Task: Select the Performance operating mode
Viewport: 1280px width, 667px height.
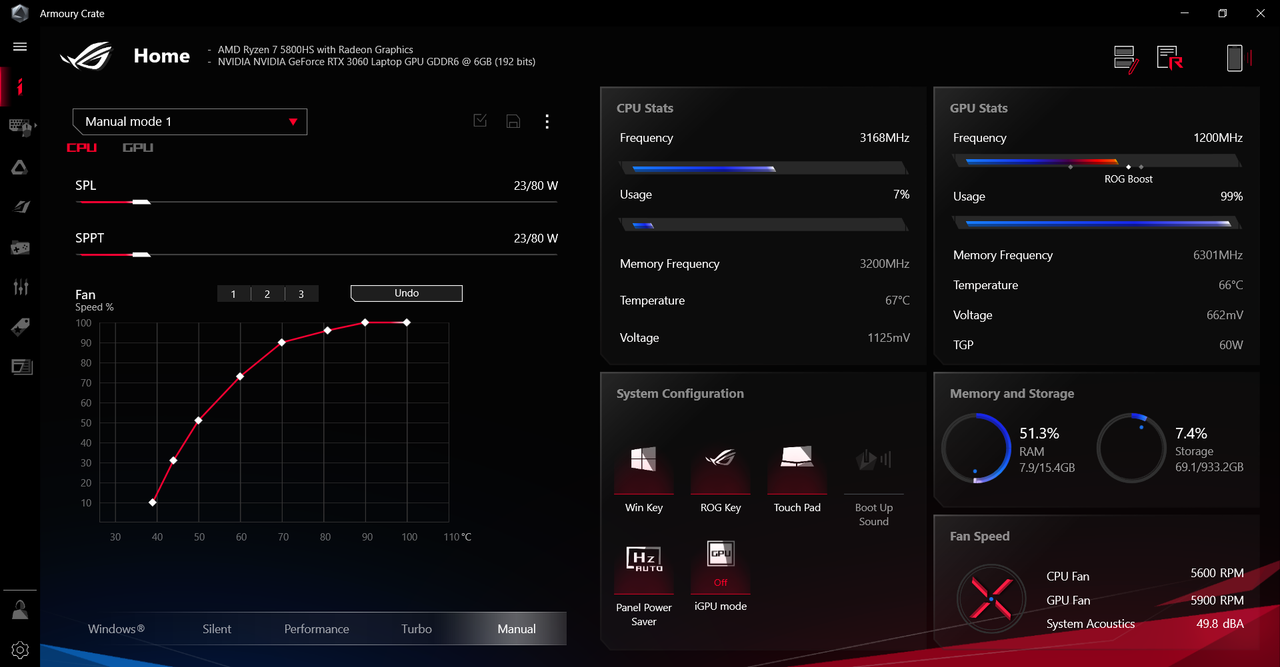Action: pyautogui.click(x=317, y=629)
